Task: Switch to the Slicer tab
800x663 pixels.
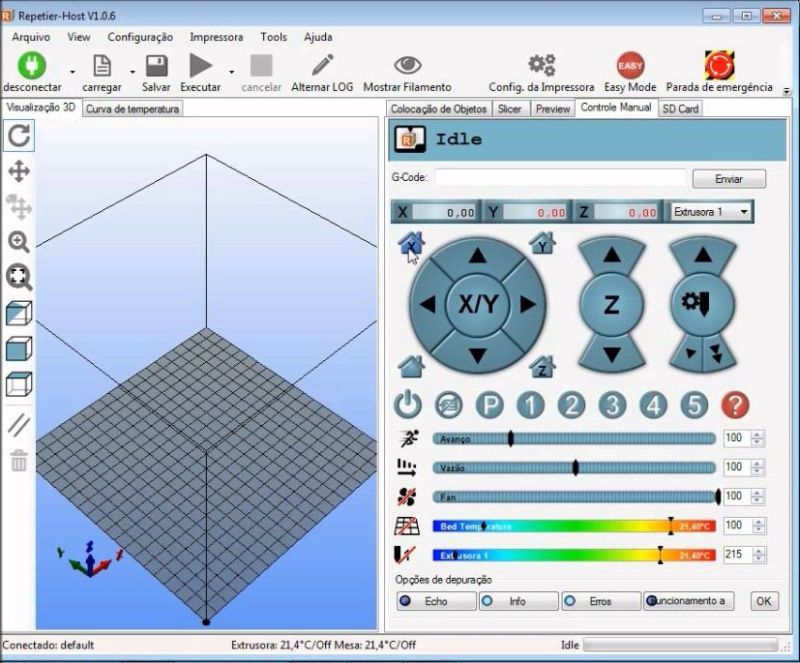Action: (x=509, y=109)
